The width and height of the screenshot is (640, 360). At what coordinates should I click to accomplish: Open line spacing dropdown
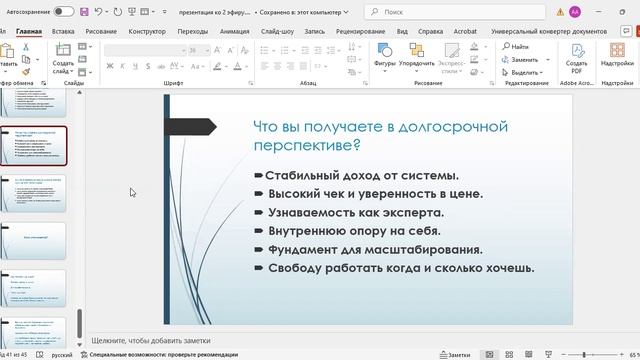(333, 51)
